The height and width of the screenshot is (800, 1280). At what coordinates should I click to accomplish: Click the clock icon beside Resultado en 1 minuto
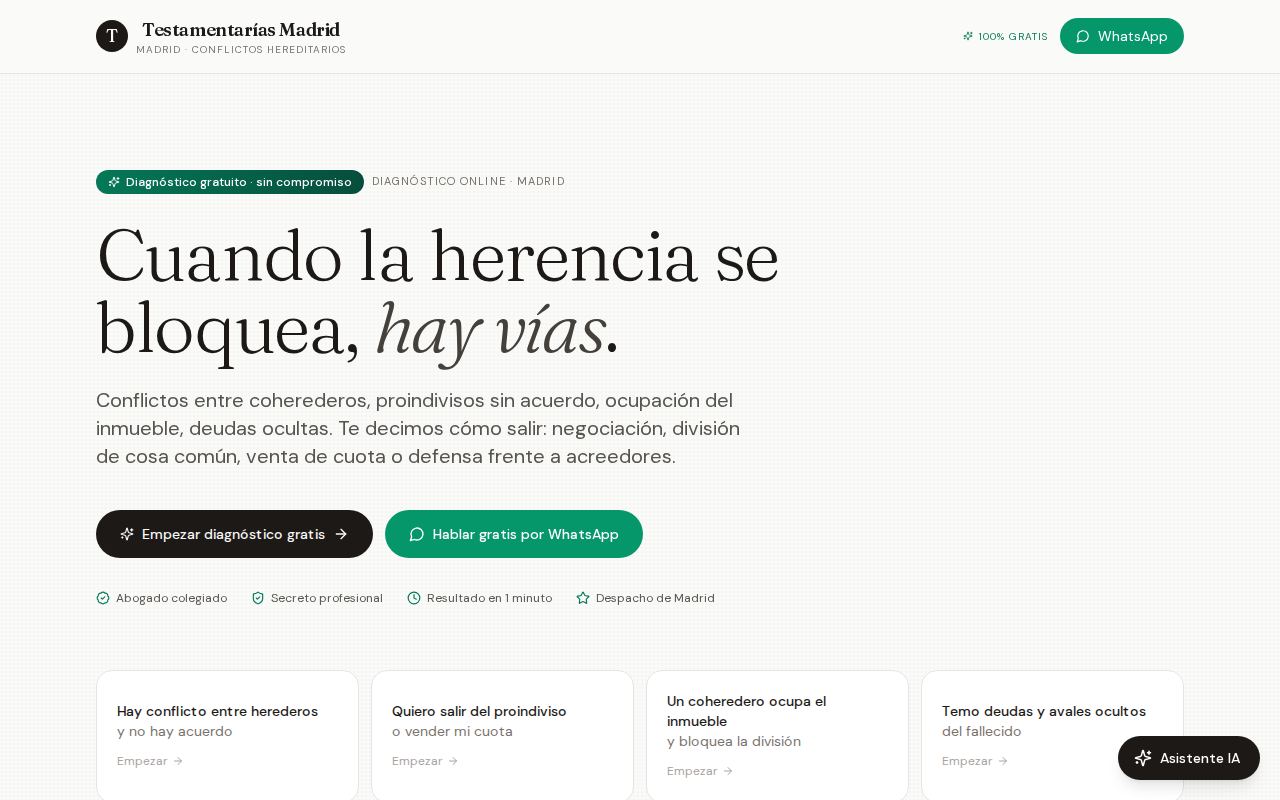tap(414, 598)
